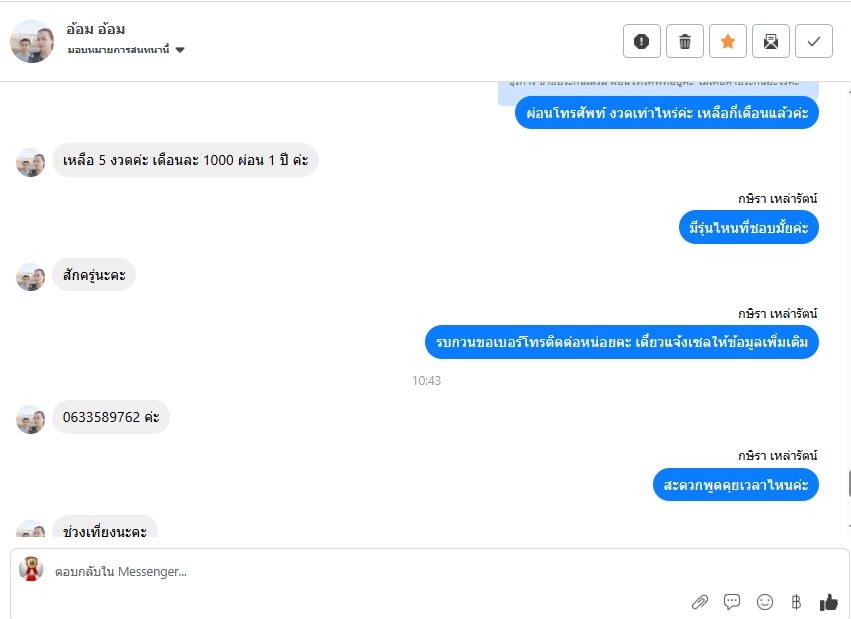Click the contact name อ้อม อ้อม
Screen dimensions: 851x619
click(x=96, y=29)
